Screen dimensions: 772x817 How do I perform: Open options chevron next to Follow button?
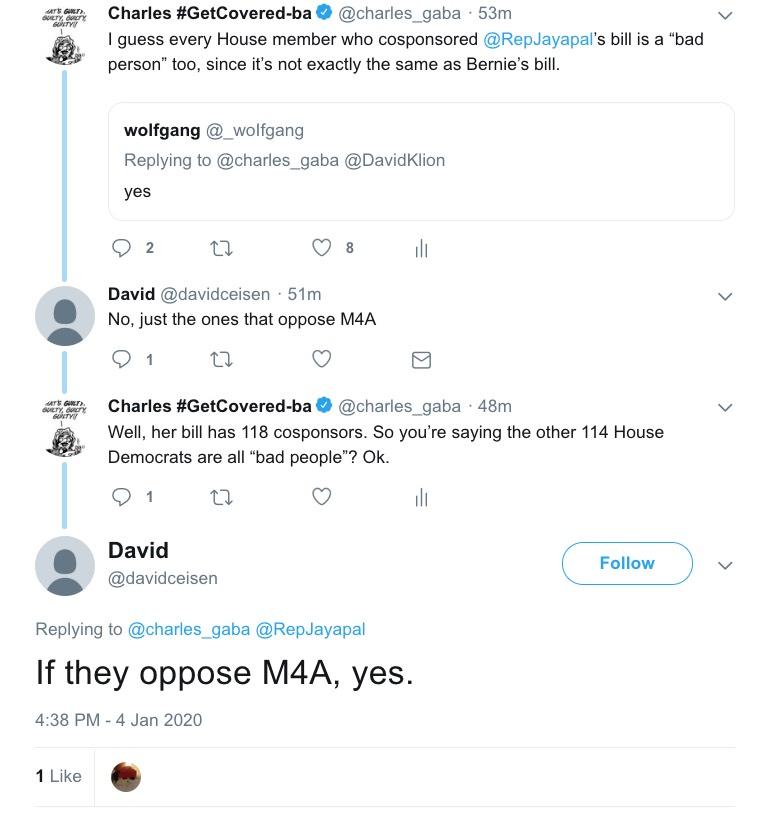coord(726,565)
